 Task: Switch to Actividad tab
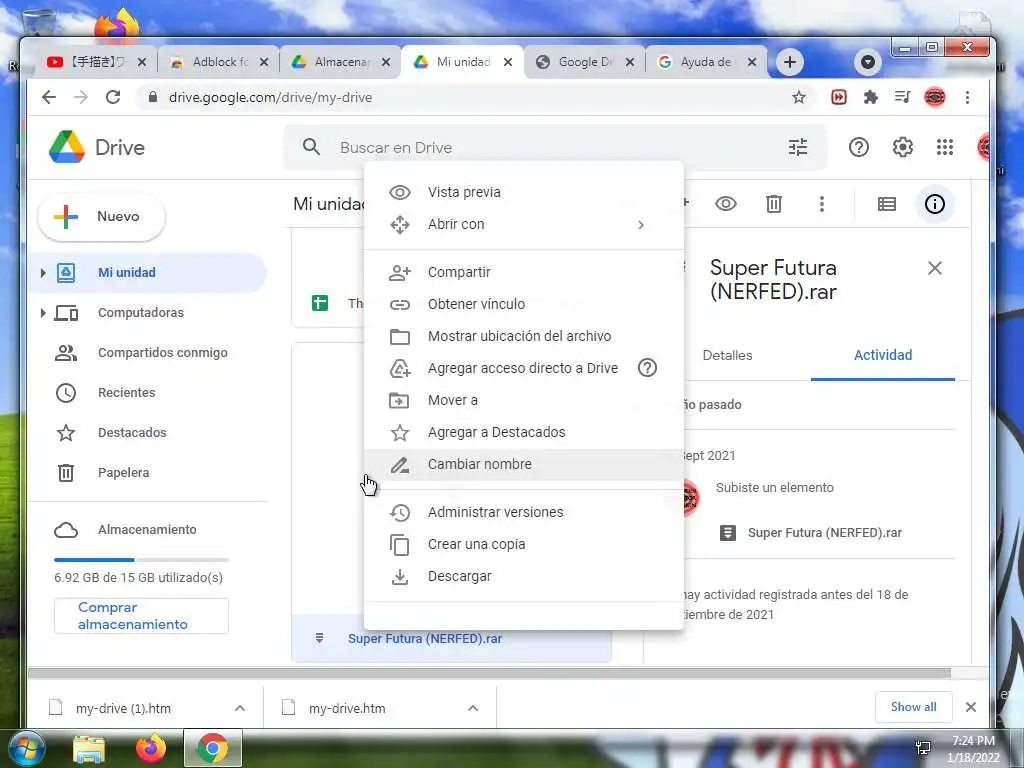click(x=883, y=355)
